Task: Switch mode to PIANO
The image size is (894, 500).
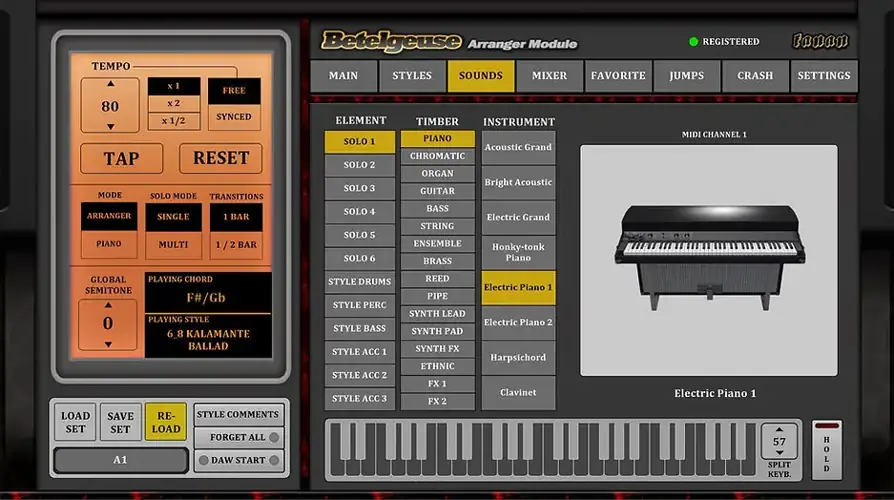Action: click(109, 243)
